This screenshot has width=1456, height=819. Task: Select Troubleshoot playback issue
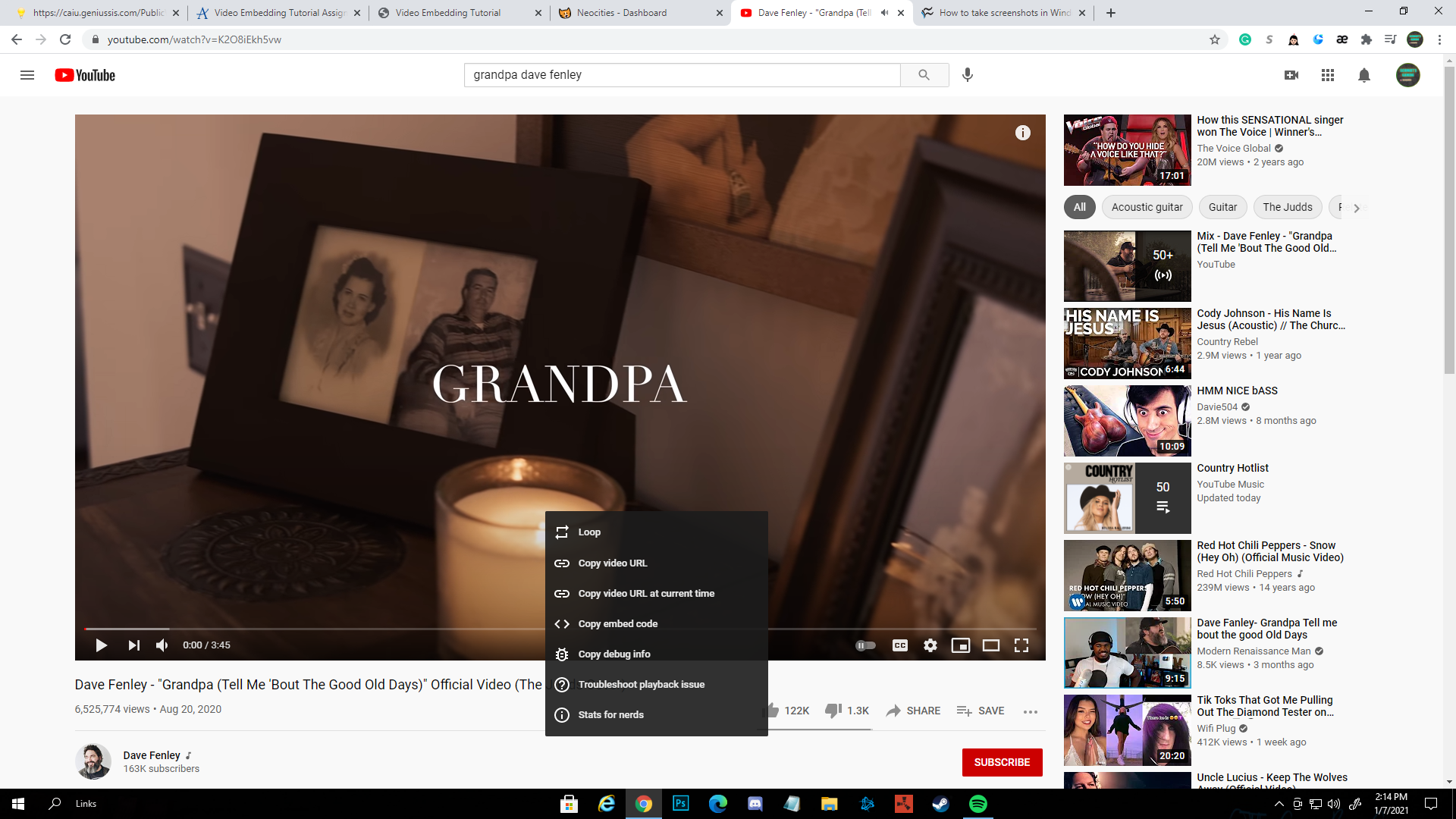click(657, 684)
